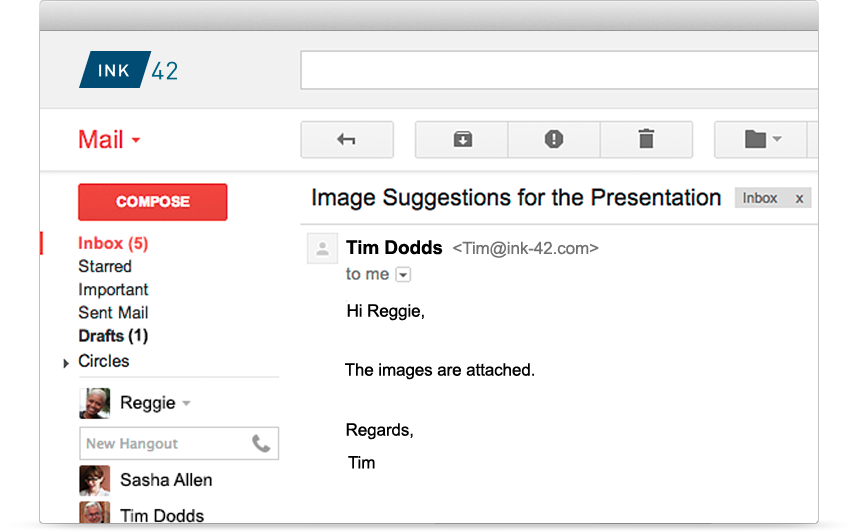Click the INK 42 logo
The width and height of the screenshot is (854, 532).
129,70
